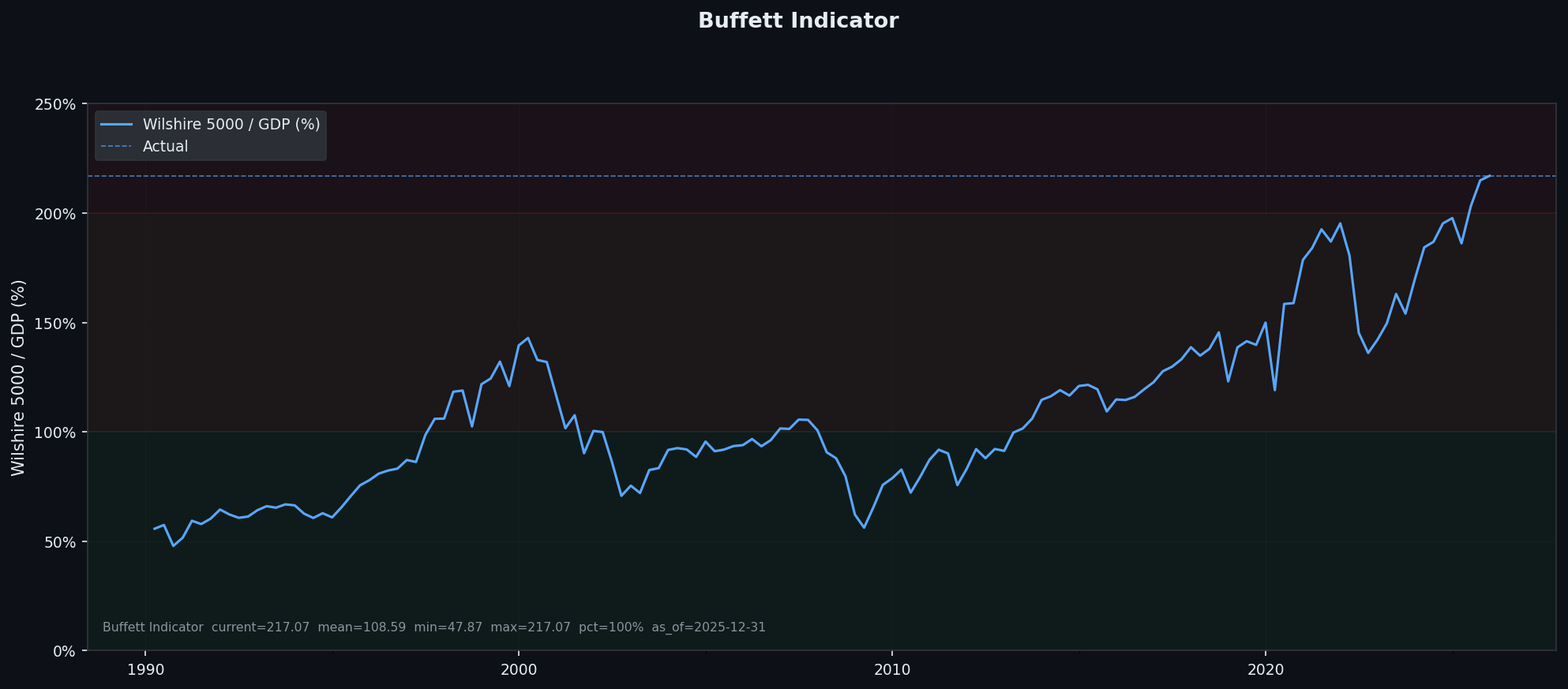1568x689 pixels.
Task: Click the 'as_of=2025-12-31' date text
Action: pyautogui.click(x=708, y=627)
